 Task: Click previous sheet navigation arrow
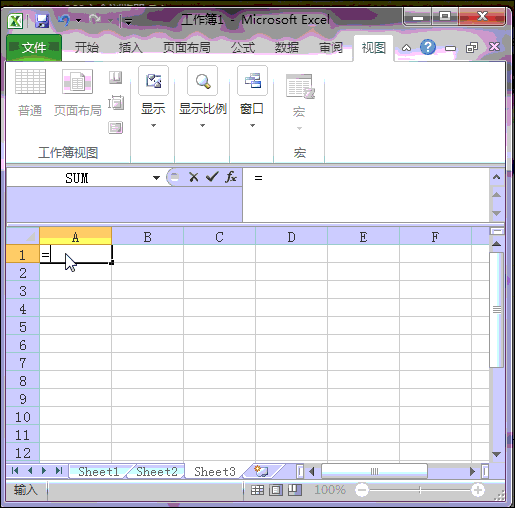(30, 470)
